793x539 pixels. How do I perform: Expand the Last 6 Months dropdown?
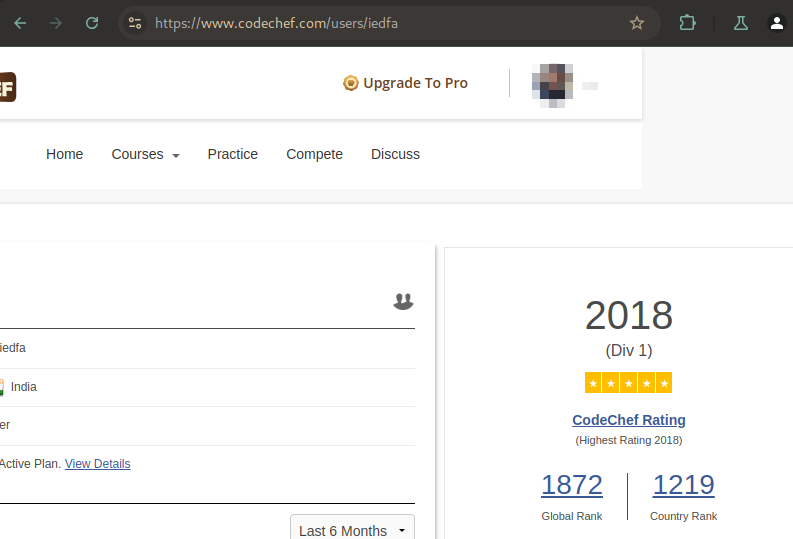coord(353,528)
